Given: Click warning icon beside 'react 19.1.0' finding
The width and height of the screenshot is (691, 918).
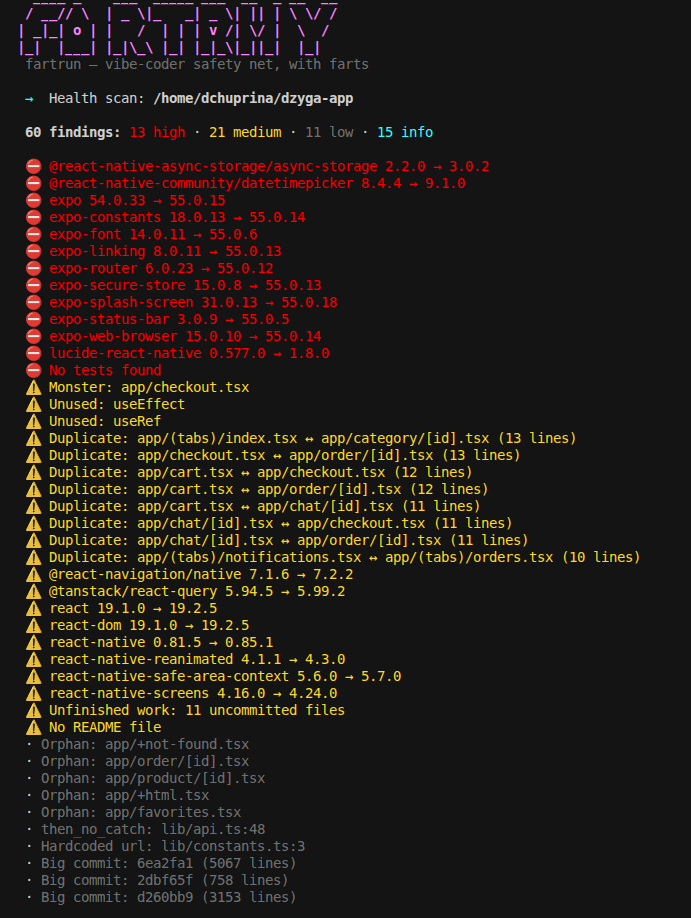Looking at the screenshot, I should [33, 608].
